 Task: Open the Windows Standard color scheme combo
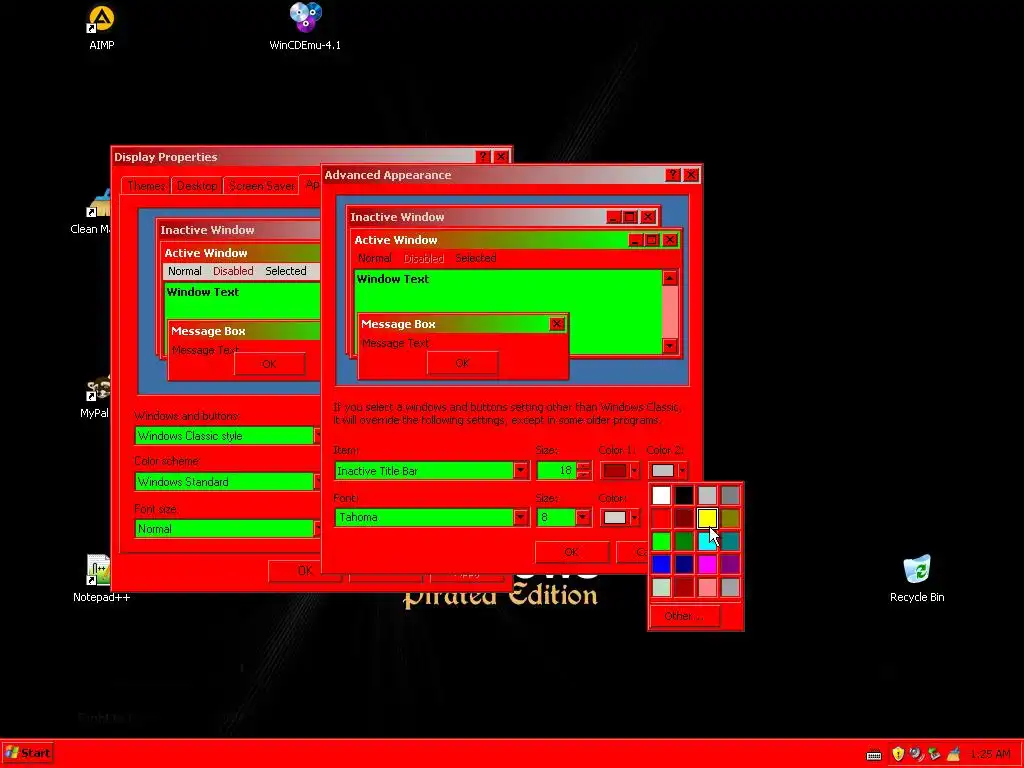point(227,482)
